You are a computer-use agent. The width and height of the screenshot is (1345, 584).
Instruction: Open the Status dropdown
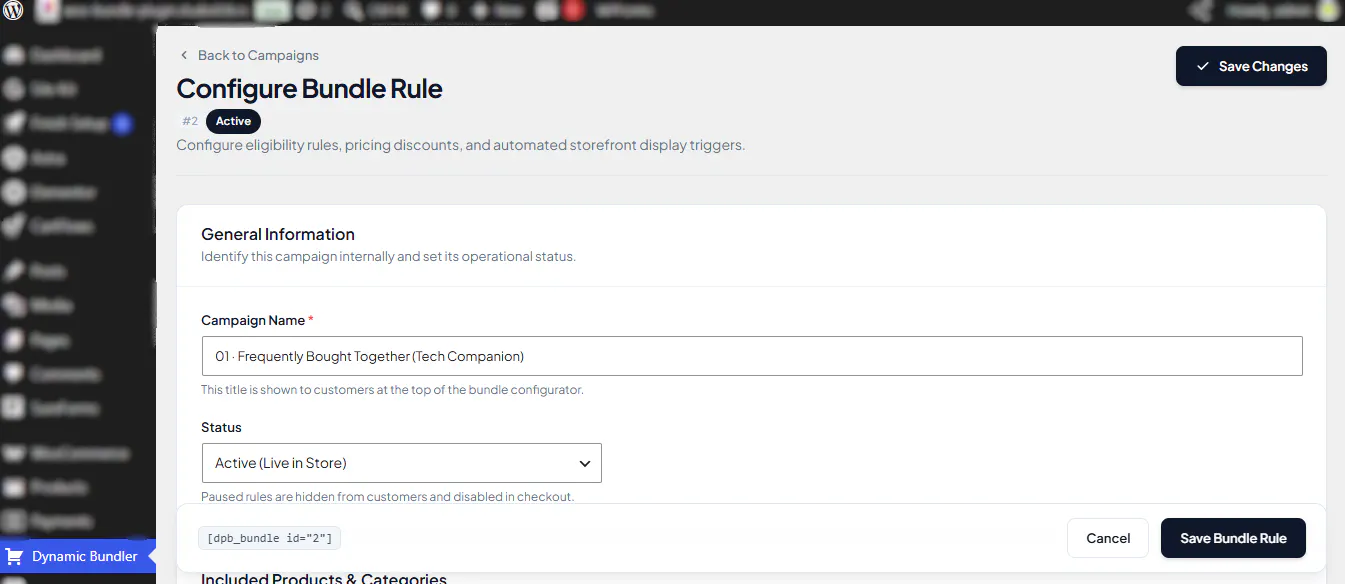pyautogui.click(x=401, y=463)
